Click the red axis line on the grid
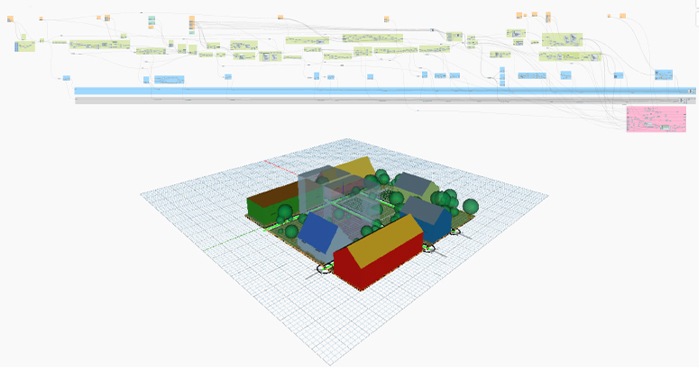700x371 pixels. [281, 168]
